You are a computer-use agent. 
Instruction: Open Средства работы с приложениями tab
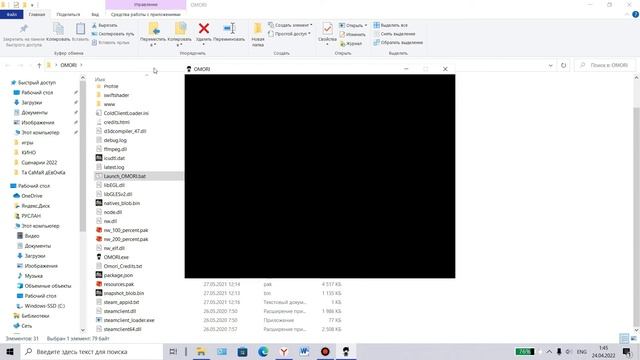pyautogui.click(x=146, y=15)
